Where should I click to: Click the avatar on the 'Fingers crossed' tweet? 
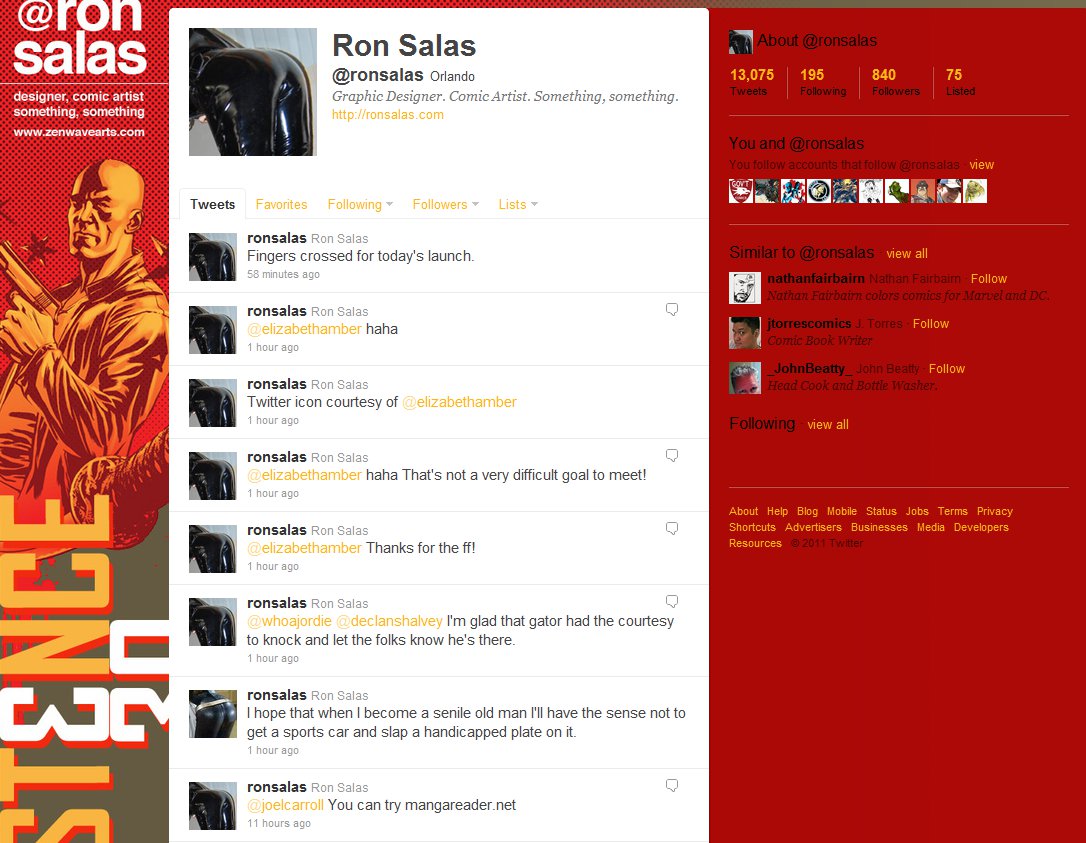coord(213,257)
